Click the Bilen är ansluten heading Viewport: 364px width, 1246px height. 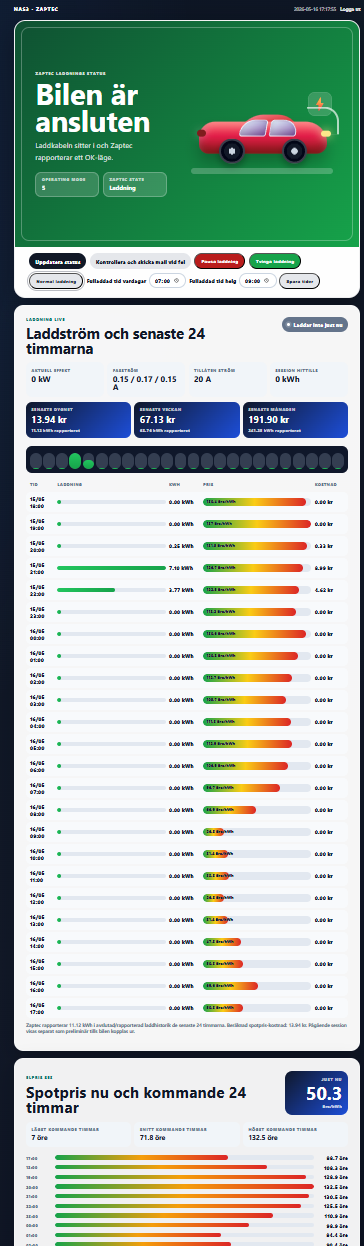pyautogui.click(x=93, y=108)
